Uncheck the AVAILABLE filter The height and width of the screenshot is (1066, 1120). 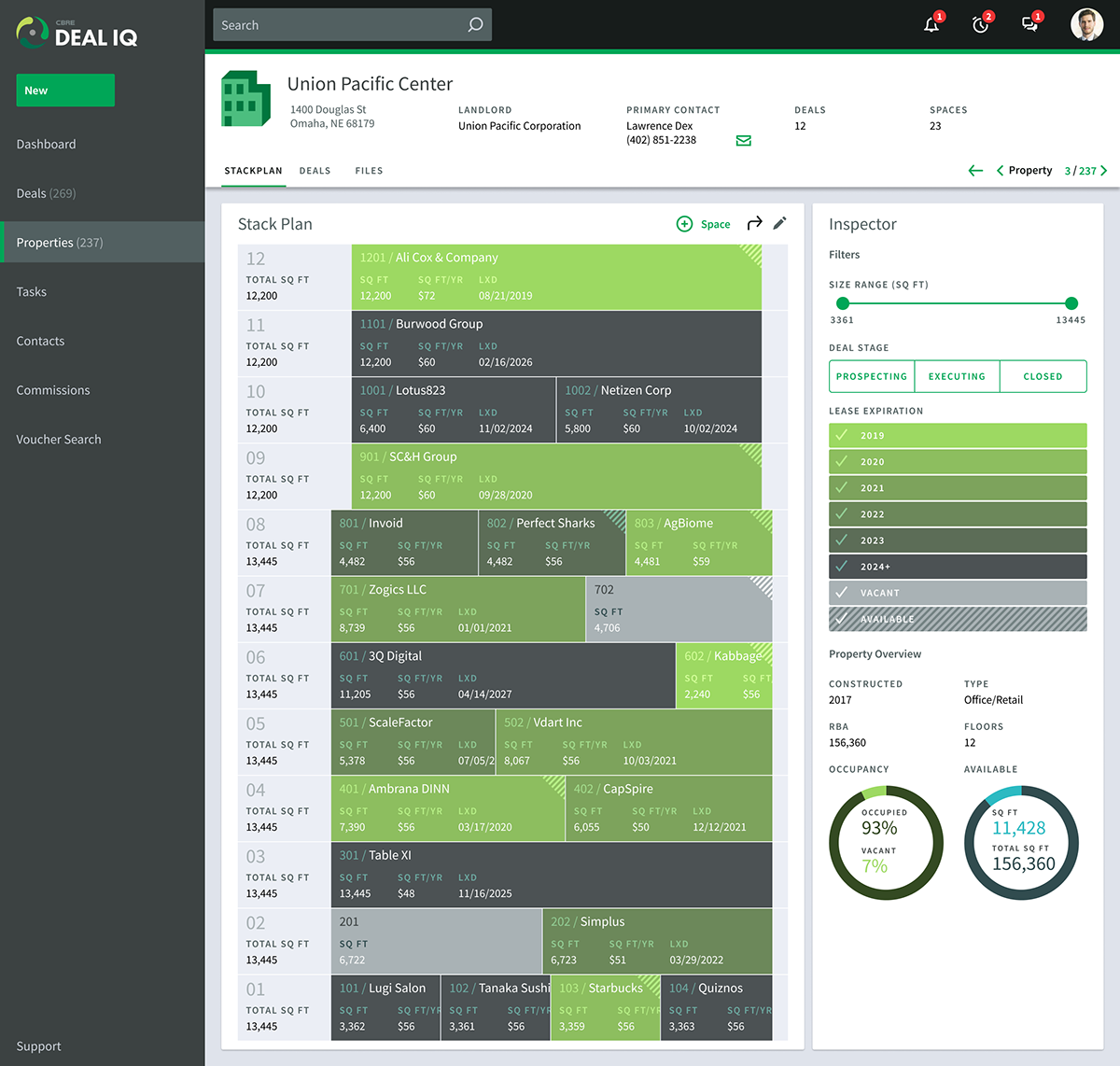point(958,618)
